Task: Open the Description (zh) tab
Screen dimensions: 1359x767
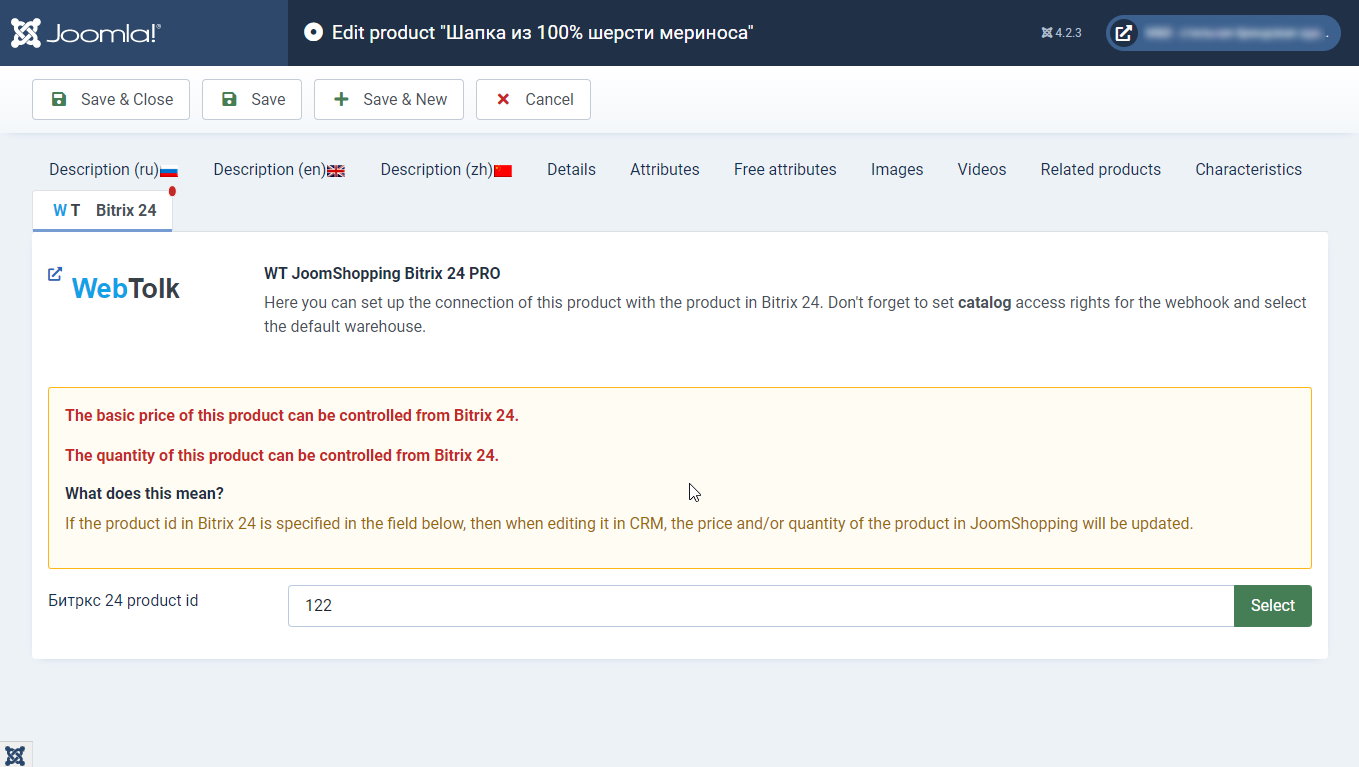Action: (x=446, y=170)
